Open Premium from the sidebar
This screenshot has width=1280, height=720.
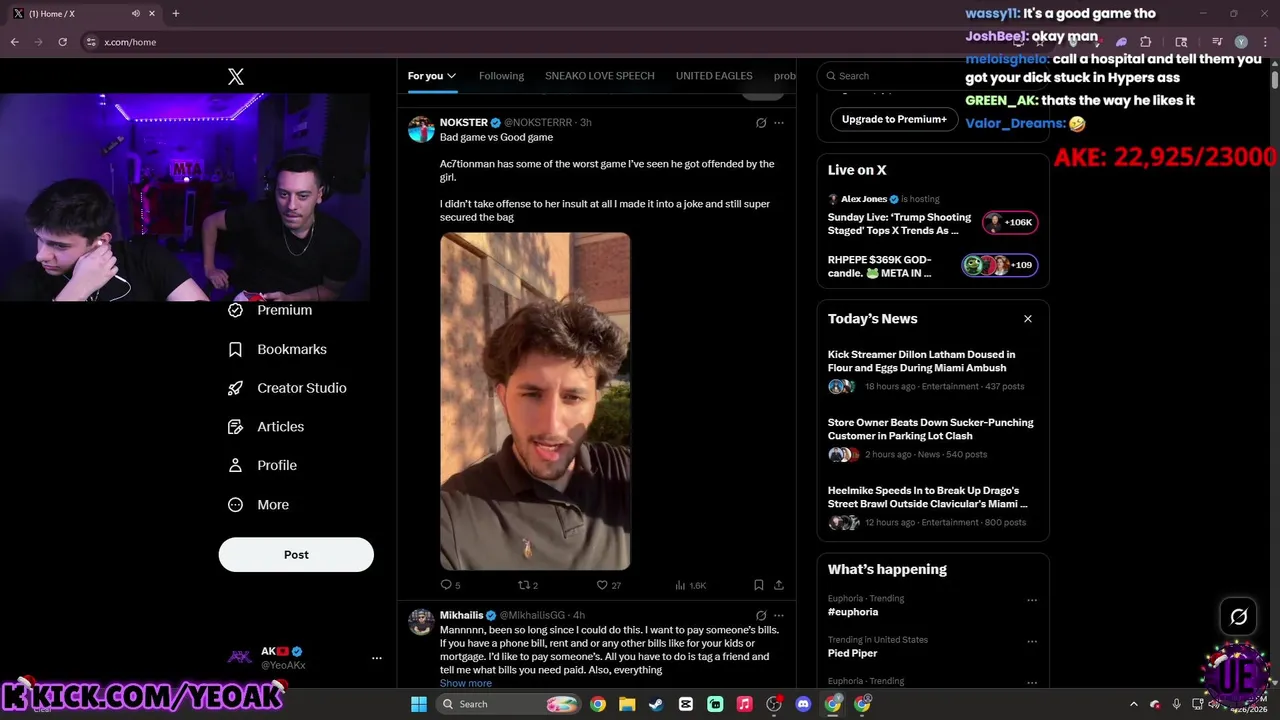point(270,310)
